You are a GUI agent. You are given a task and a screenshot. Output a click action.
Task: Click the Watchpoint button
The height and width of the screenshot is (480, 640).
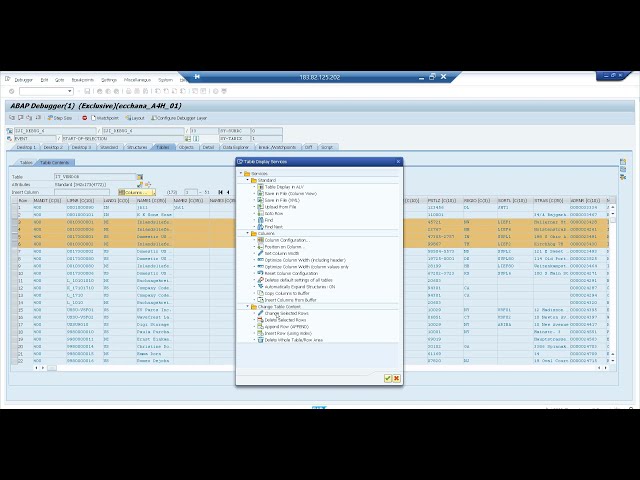105,118
